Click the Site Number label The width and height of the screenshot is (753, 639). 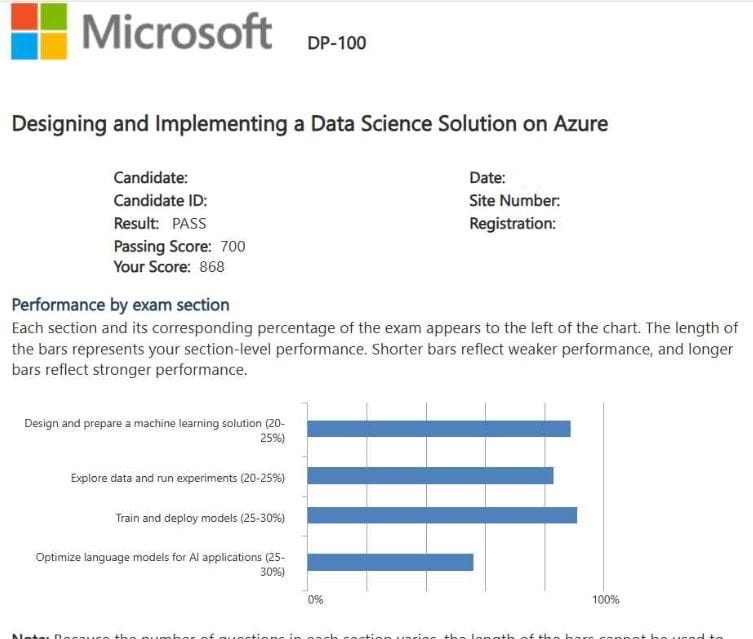(x=514, y=200)
